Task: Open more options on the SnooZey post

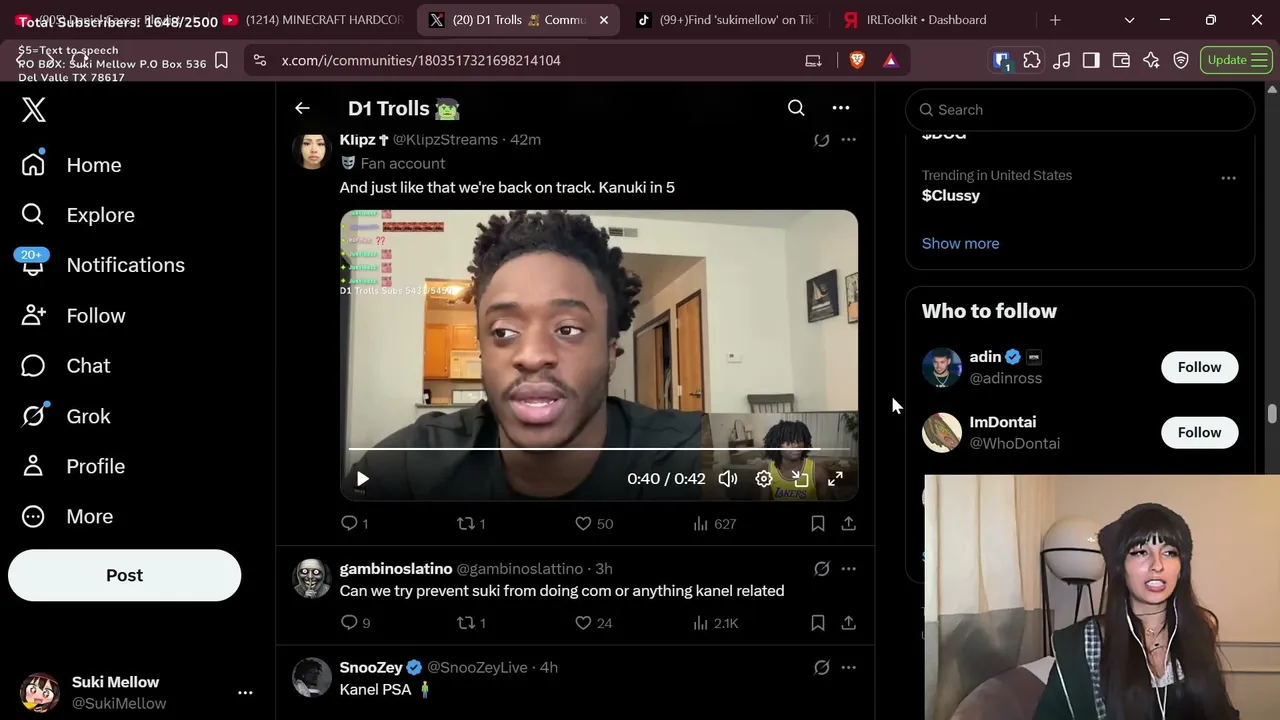Action: (848, 667)
